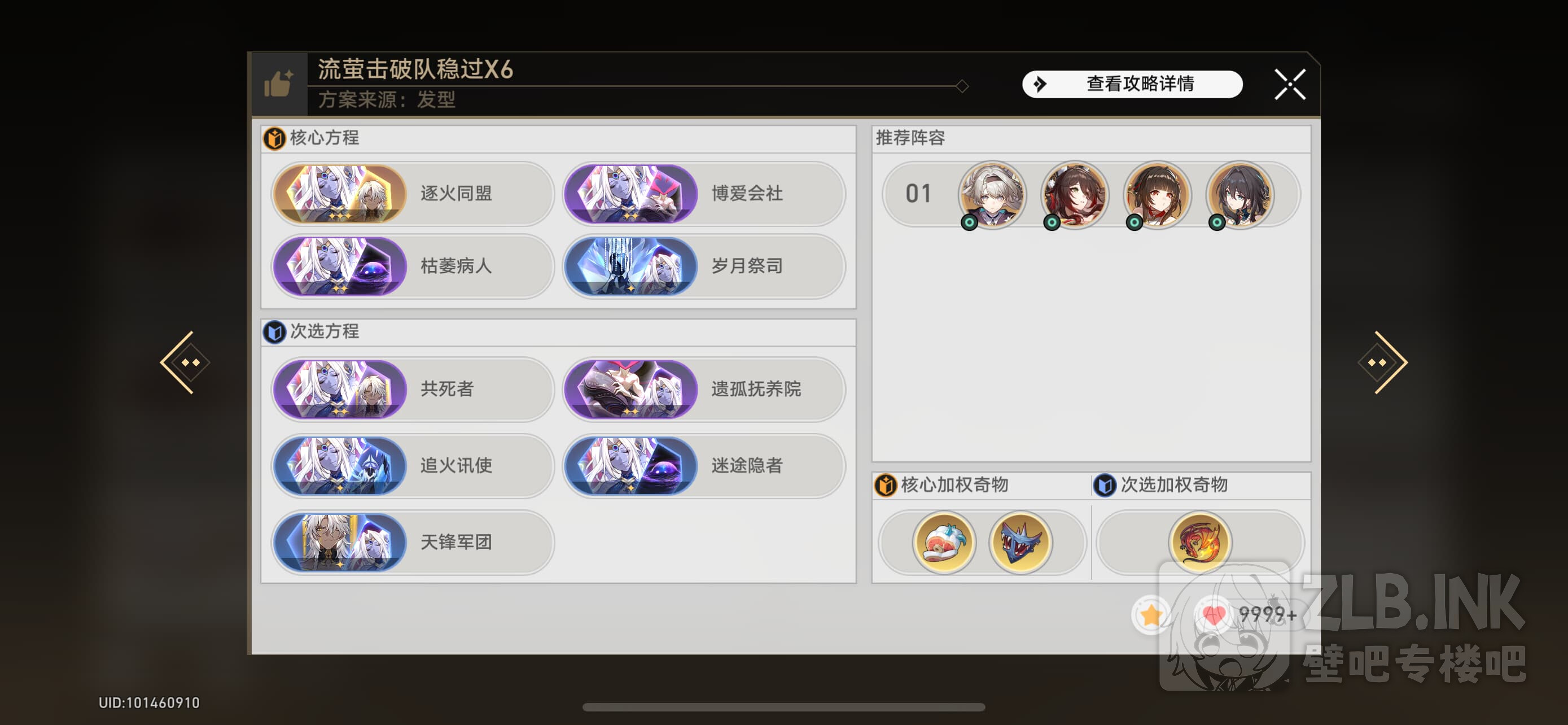Go to previous strategy with left arrow

[x=185, y=363]
